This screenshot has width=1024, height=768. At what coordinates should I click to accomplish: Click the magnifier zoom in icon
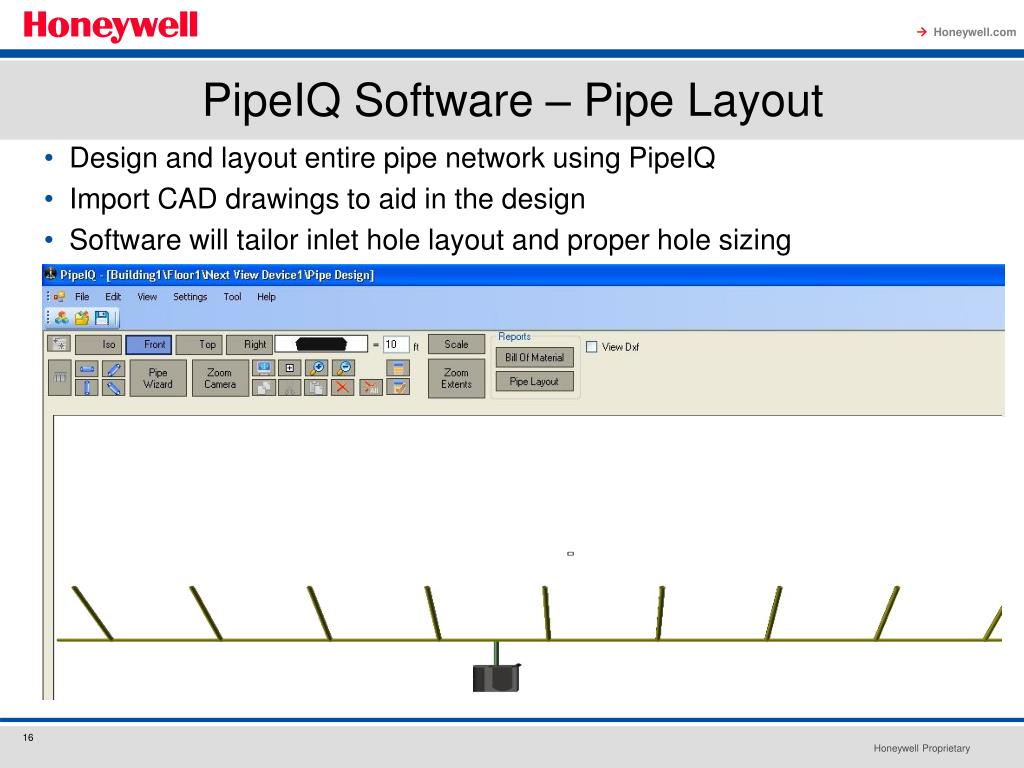point(317,368)
